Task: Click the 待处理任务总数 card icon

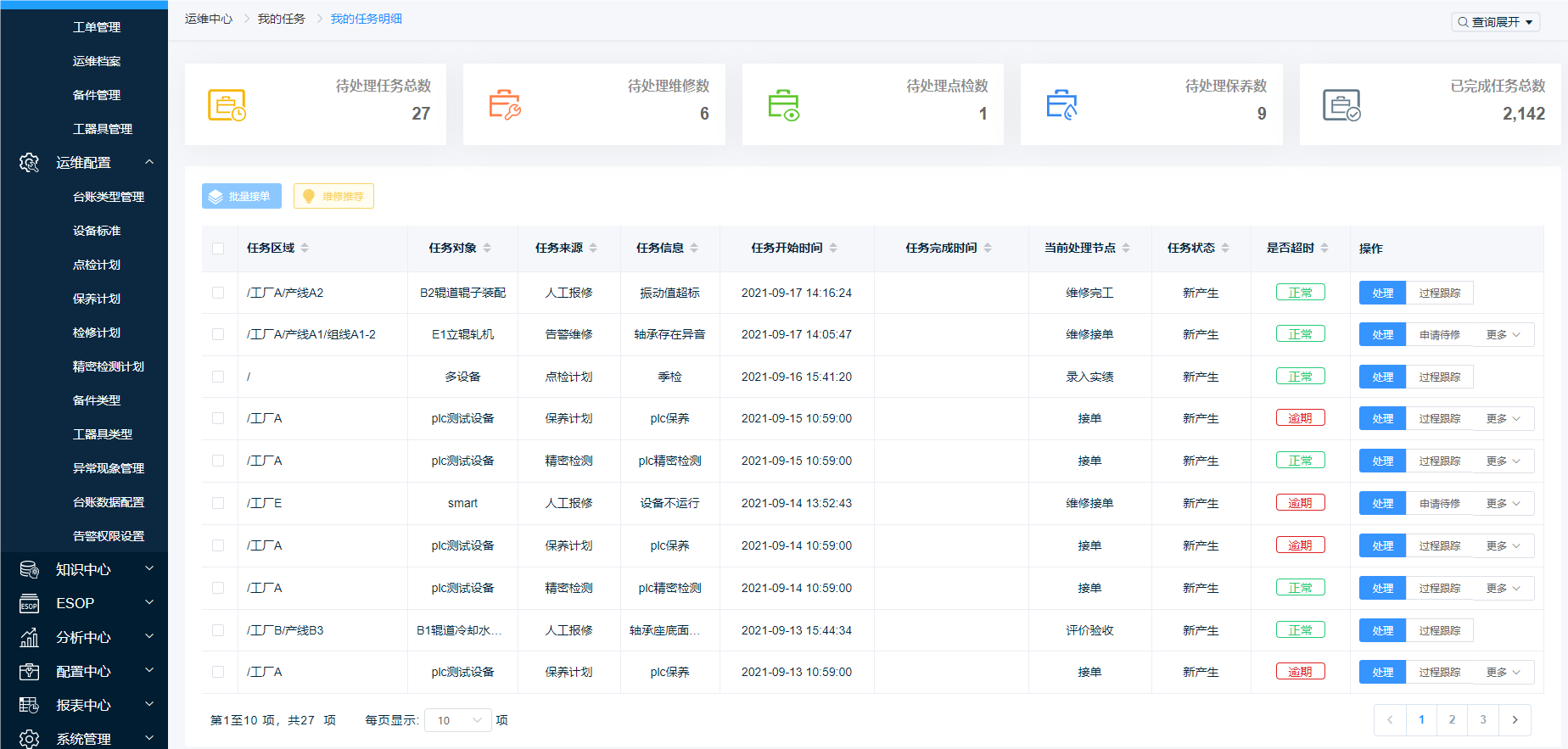Action: (x=227, y=105)
